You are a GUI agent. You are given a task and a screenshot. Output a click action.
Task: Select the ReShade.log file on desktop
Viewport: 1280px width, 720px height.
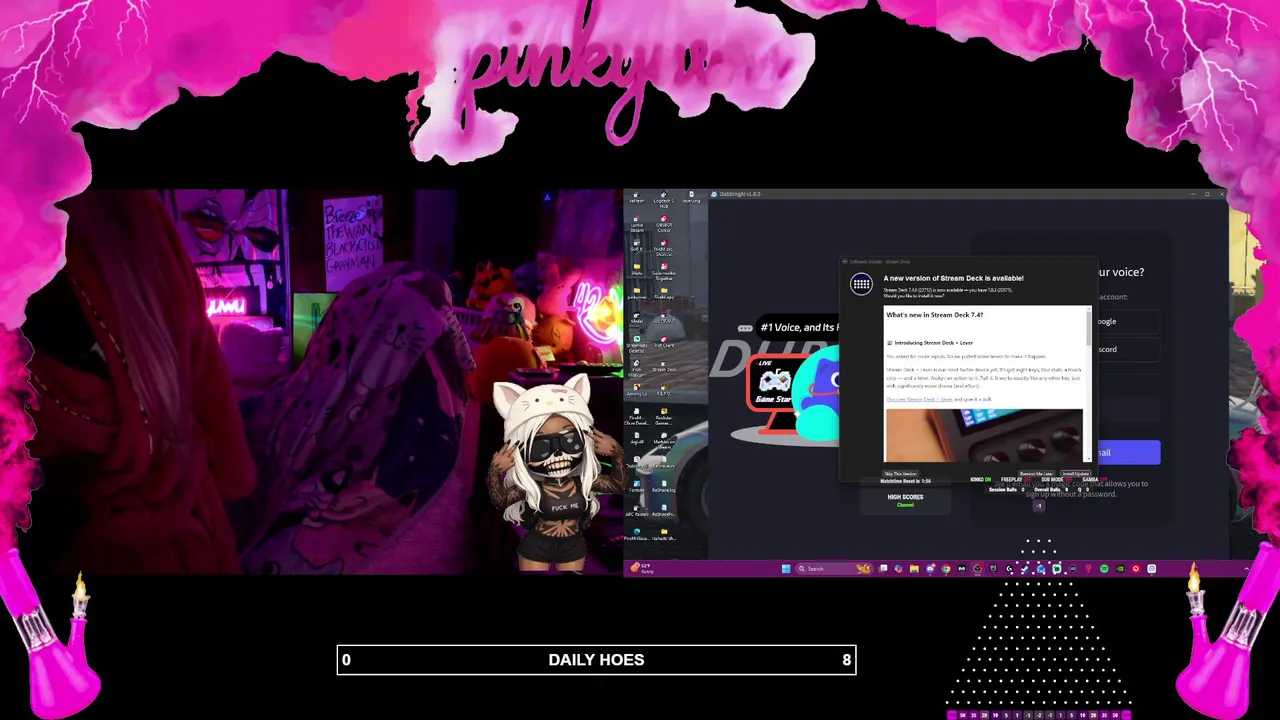pyautogui.click(x=664, y=485)
